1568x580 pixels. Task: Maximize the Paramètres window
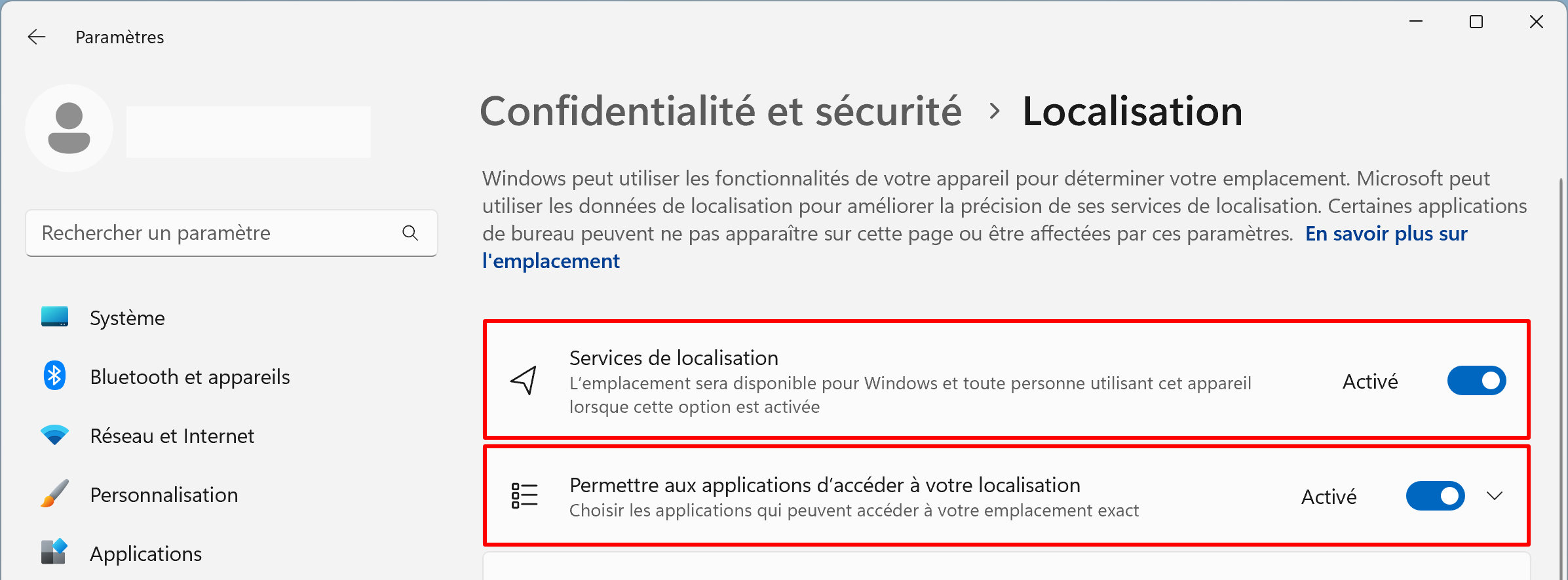point(1476,22)
